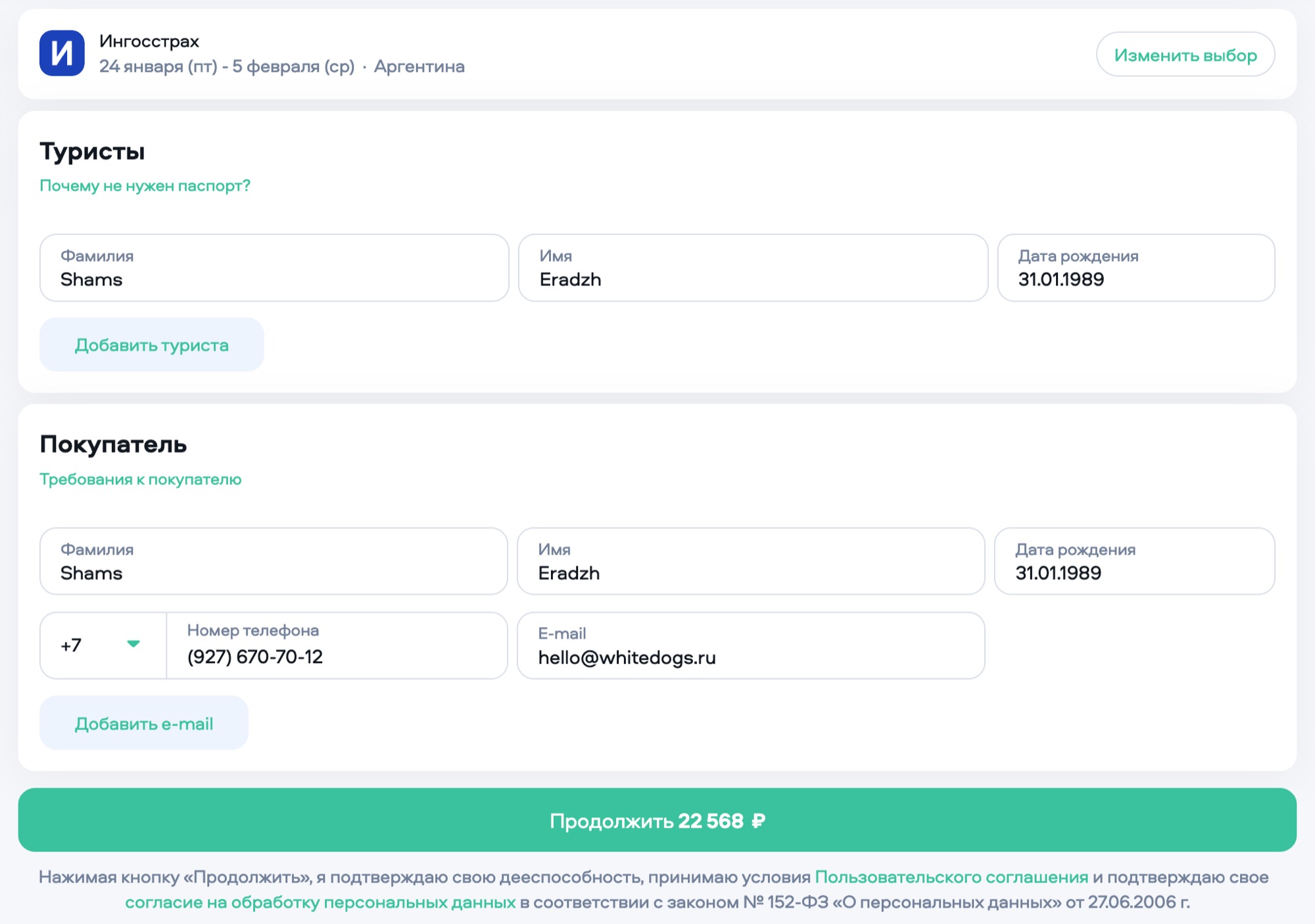Click buyer Имя input field
Viewport: 1315px width, 924px height.
coord(751,562)
